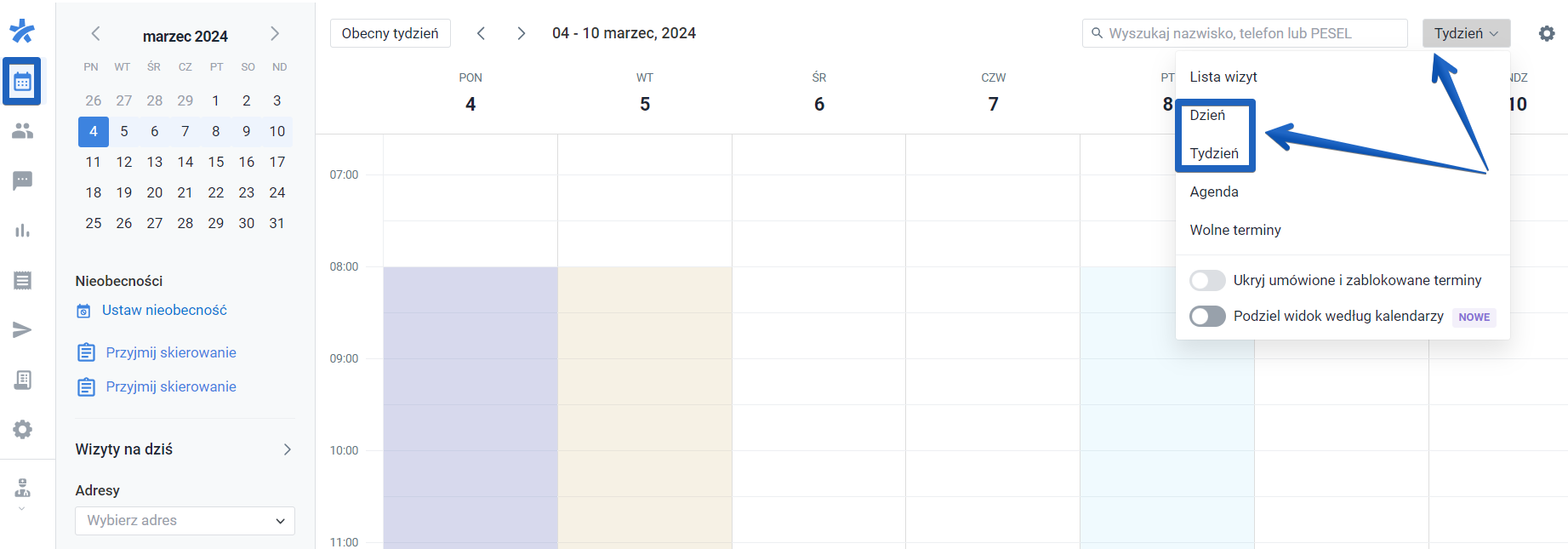Open the Tydzień view dropdown button
The width and height of the screenshot is (1568, 549).
1466,33
